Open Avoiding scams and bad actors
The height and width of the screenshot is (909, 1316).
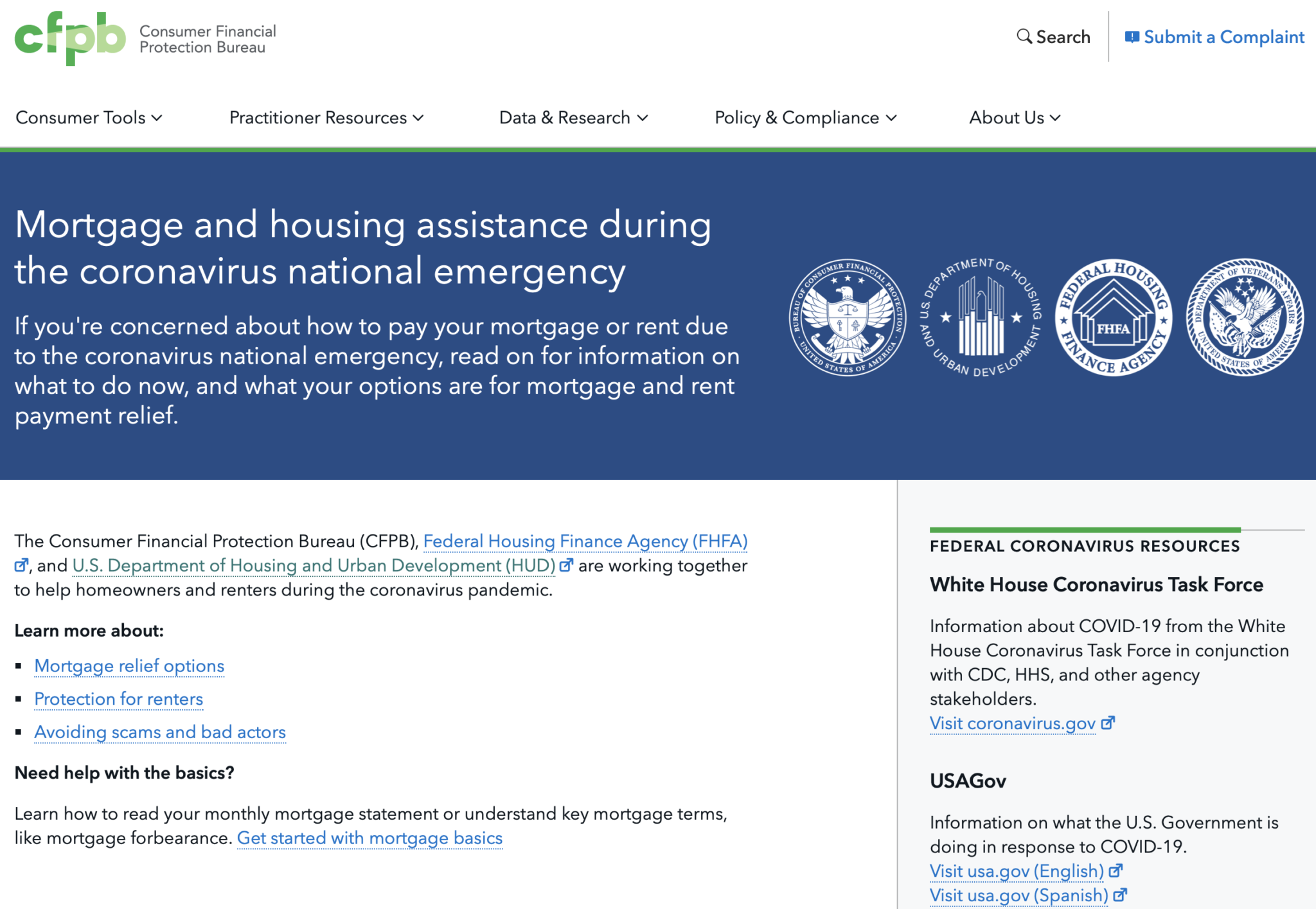point(160,732)
